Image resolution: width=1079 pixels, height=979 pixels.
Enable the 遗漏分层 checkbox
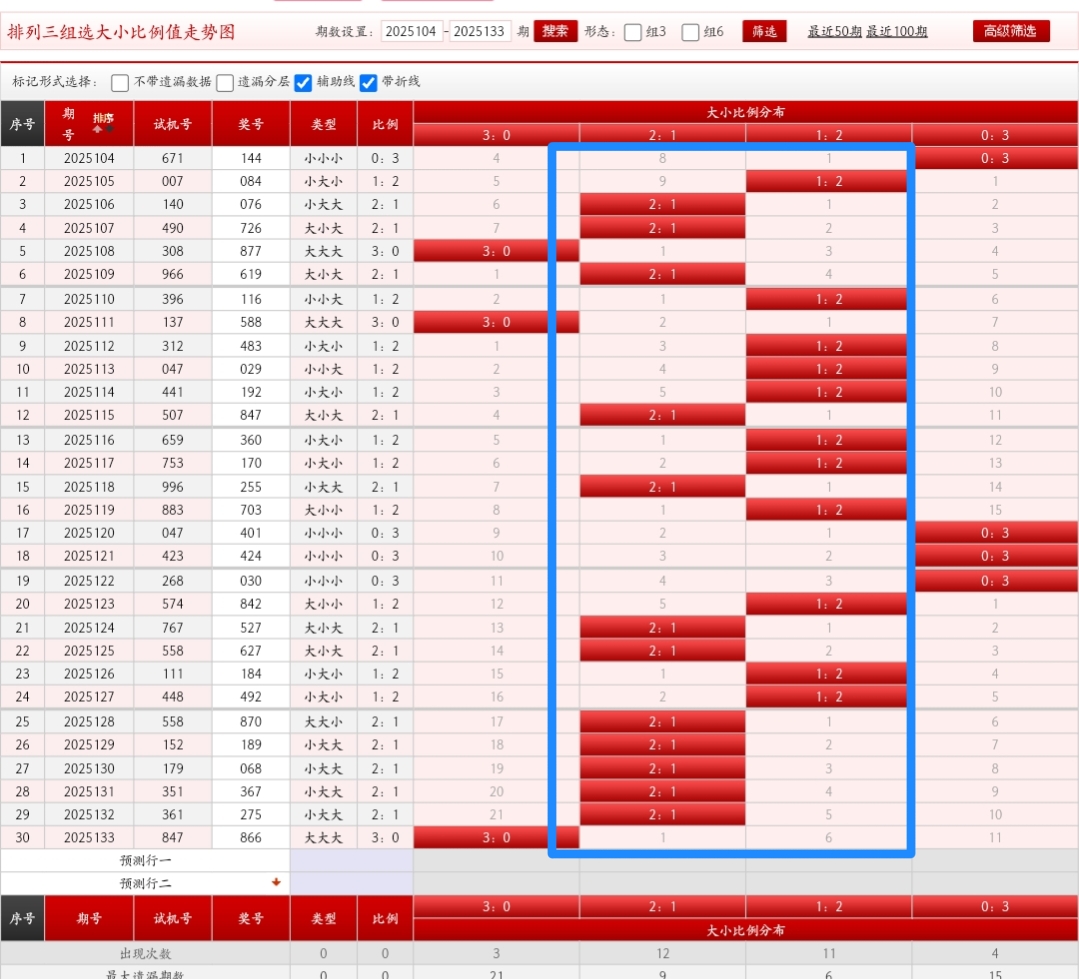tap(225, 82)
